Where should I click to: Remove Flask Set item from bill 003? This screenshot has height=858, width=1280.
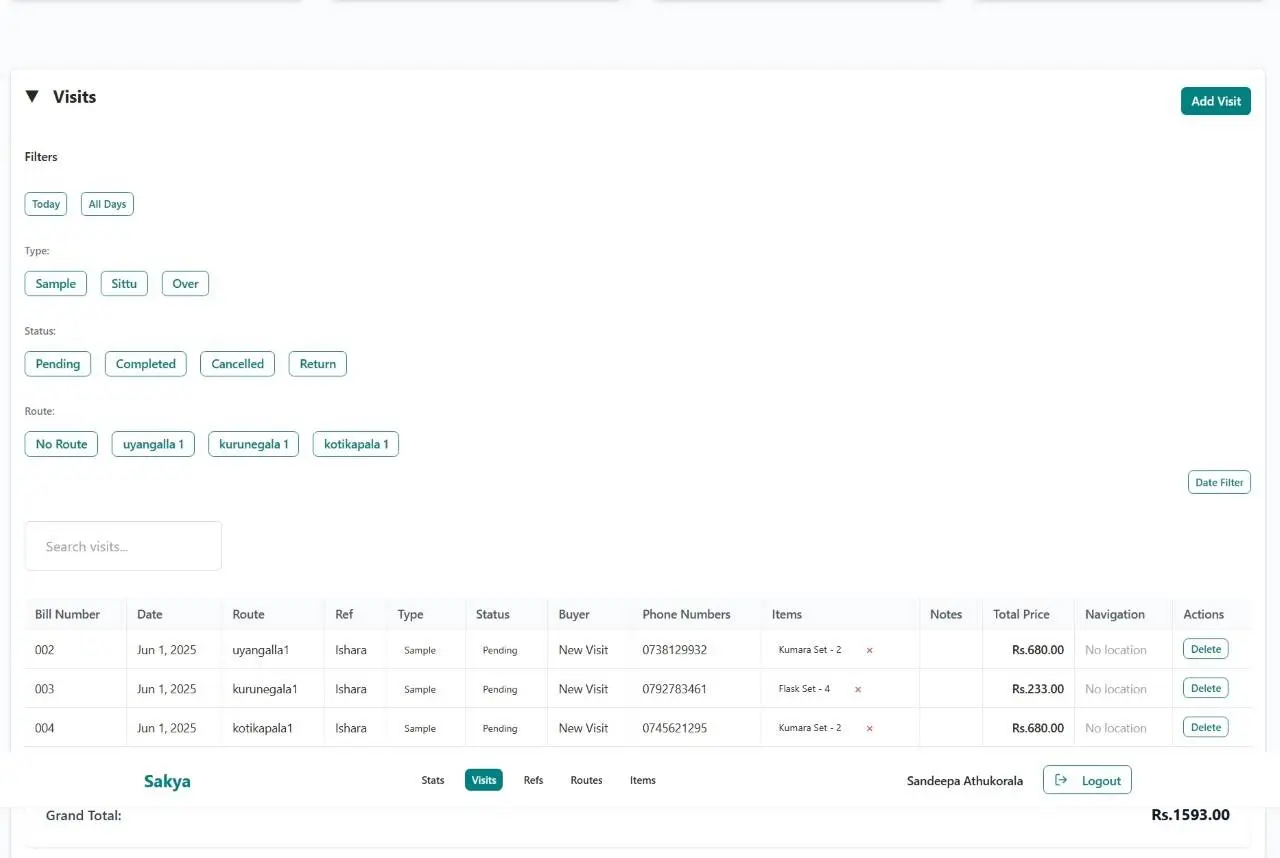(858, 689)
